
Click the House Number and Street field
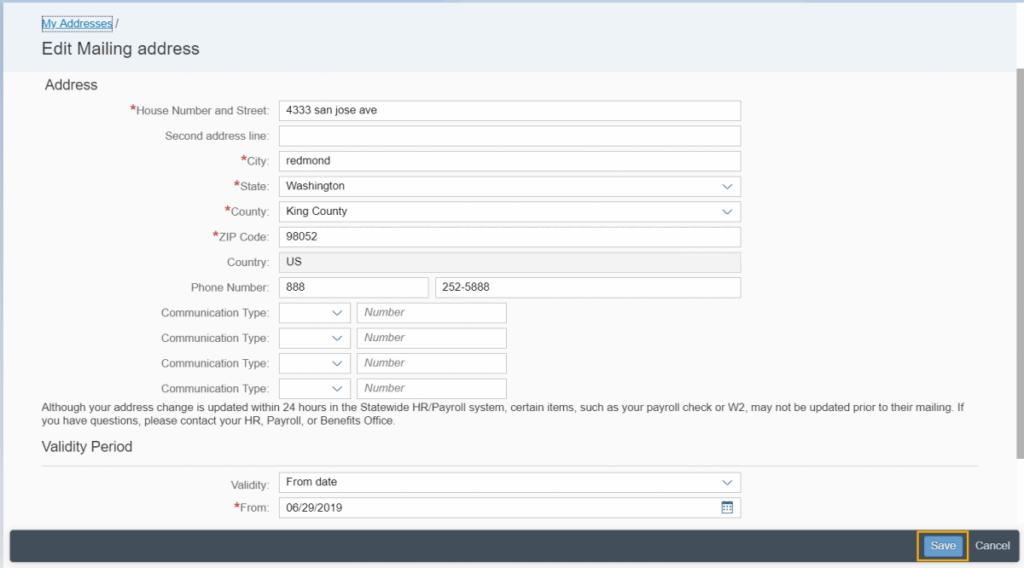click(509, 110)
